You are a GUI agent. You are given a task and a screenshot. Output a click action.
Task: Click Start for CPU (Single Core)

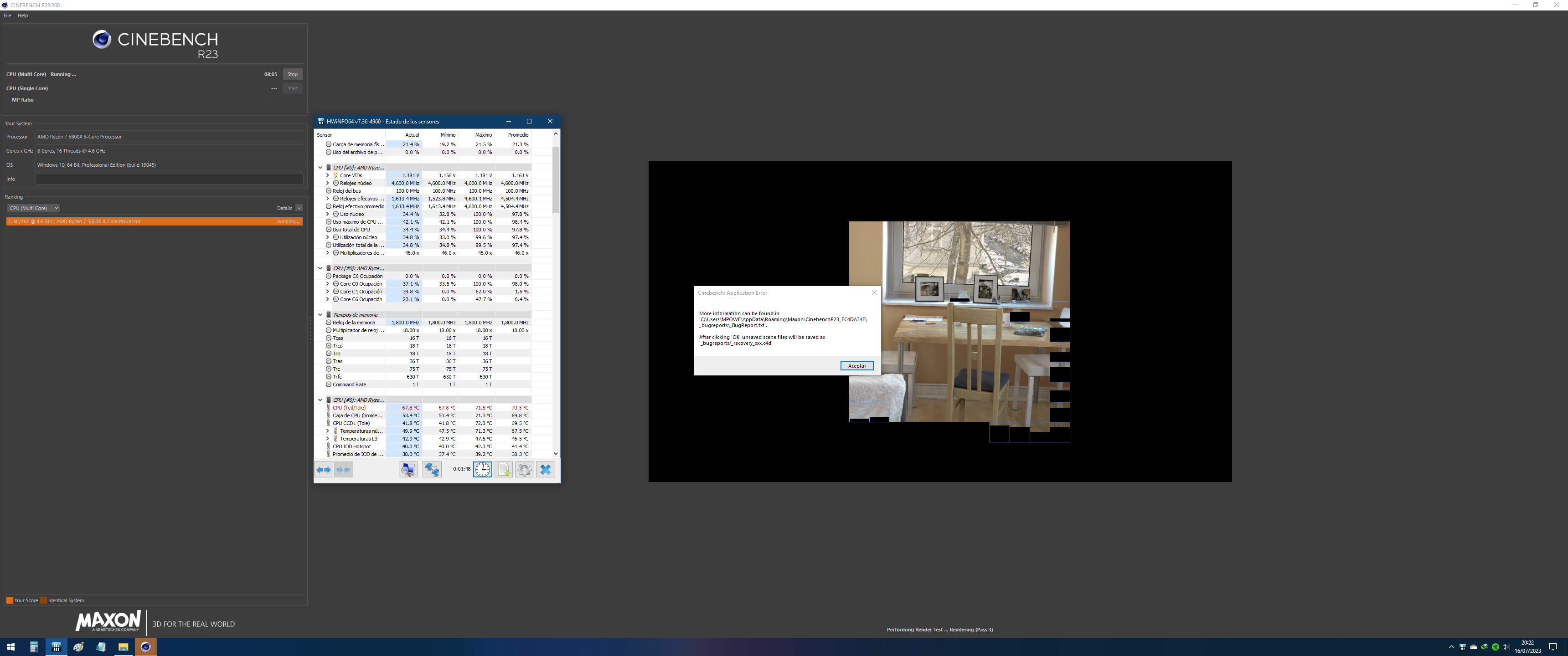[x=293, y=88]
